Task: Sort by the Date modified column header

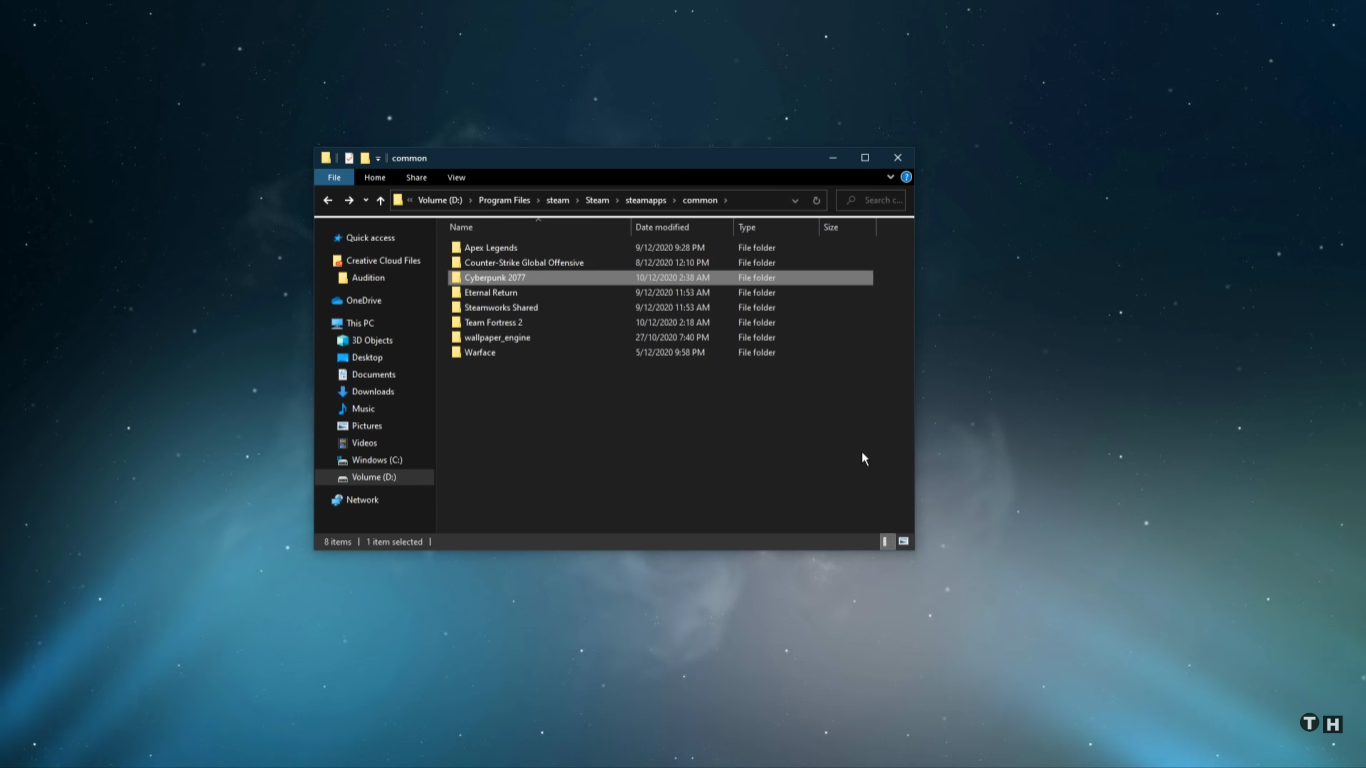Action: tap(682, 227)
